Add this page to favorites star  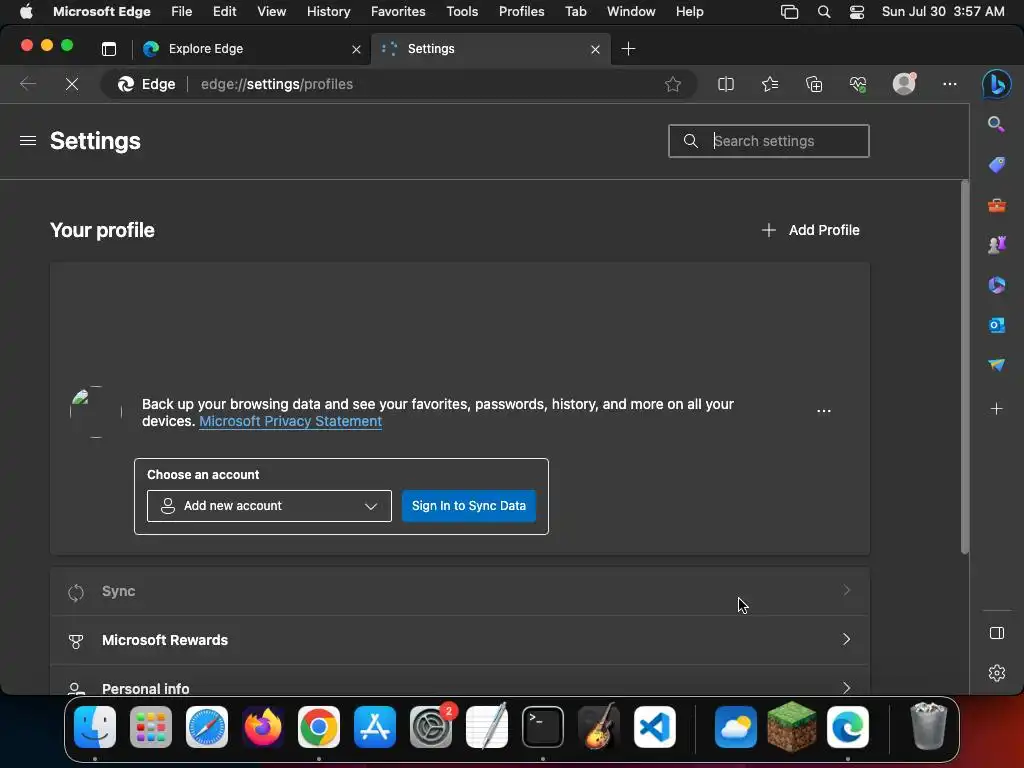click(x=673, y=84)
